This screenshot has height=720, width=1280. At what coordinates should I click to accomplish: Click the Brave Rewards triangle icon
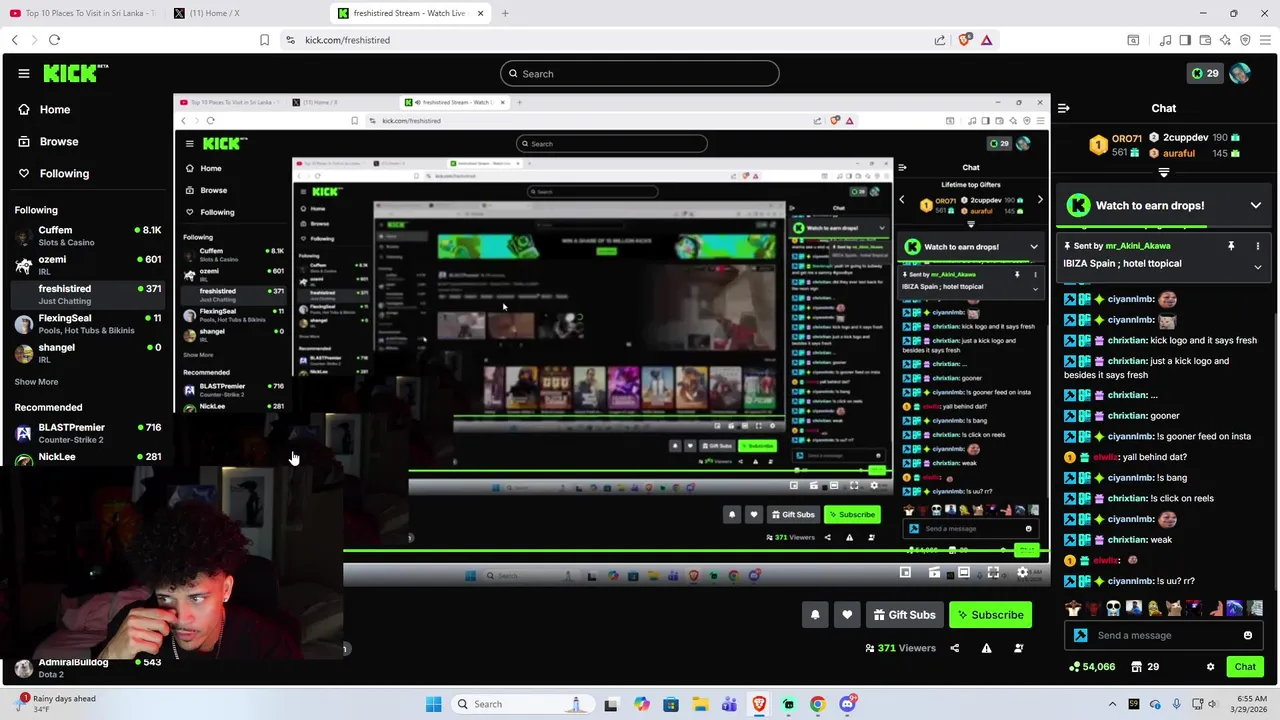click(x=987, y=40)
